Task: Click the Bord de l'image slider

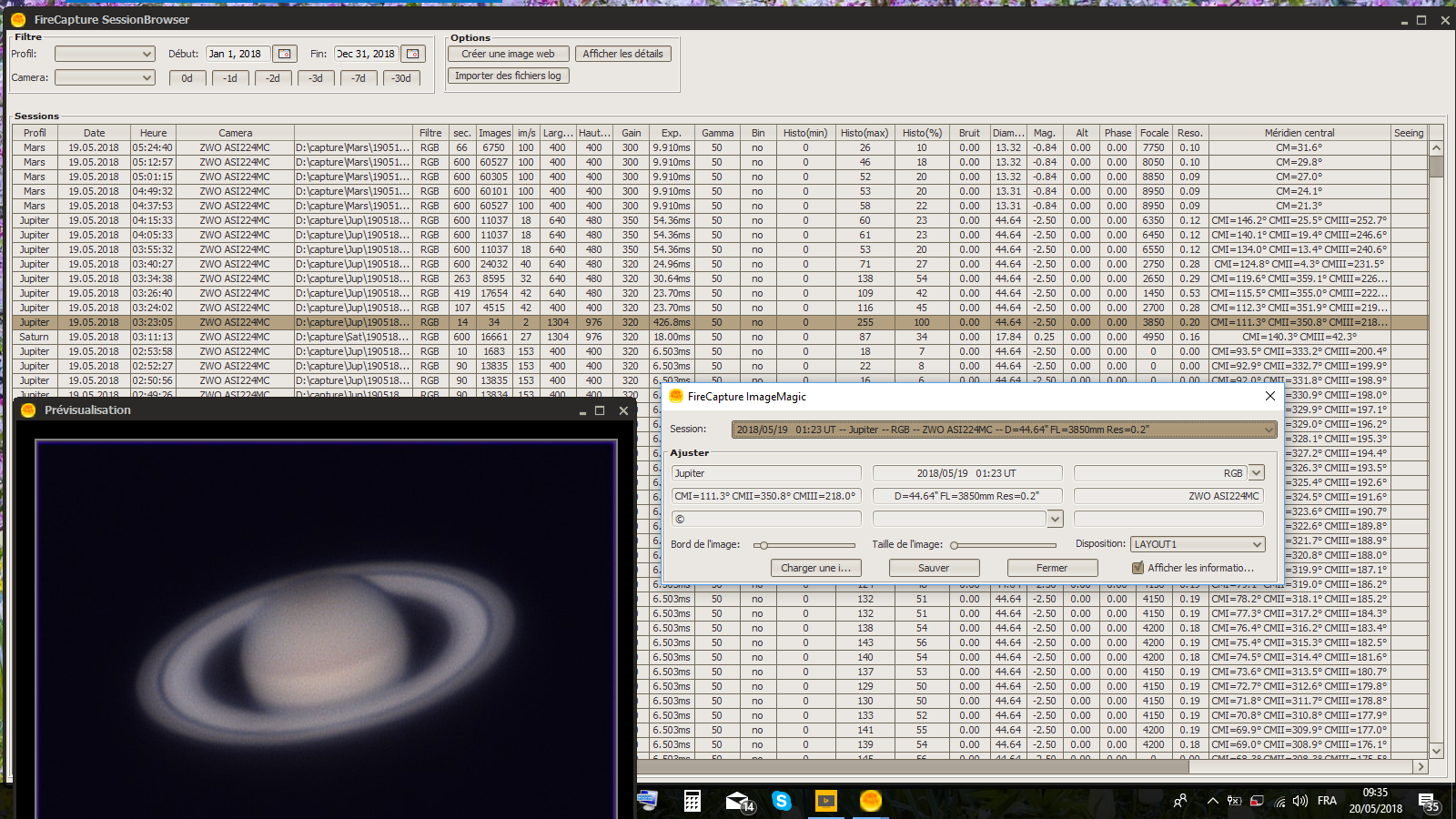Action: click(x=805, y=545)
